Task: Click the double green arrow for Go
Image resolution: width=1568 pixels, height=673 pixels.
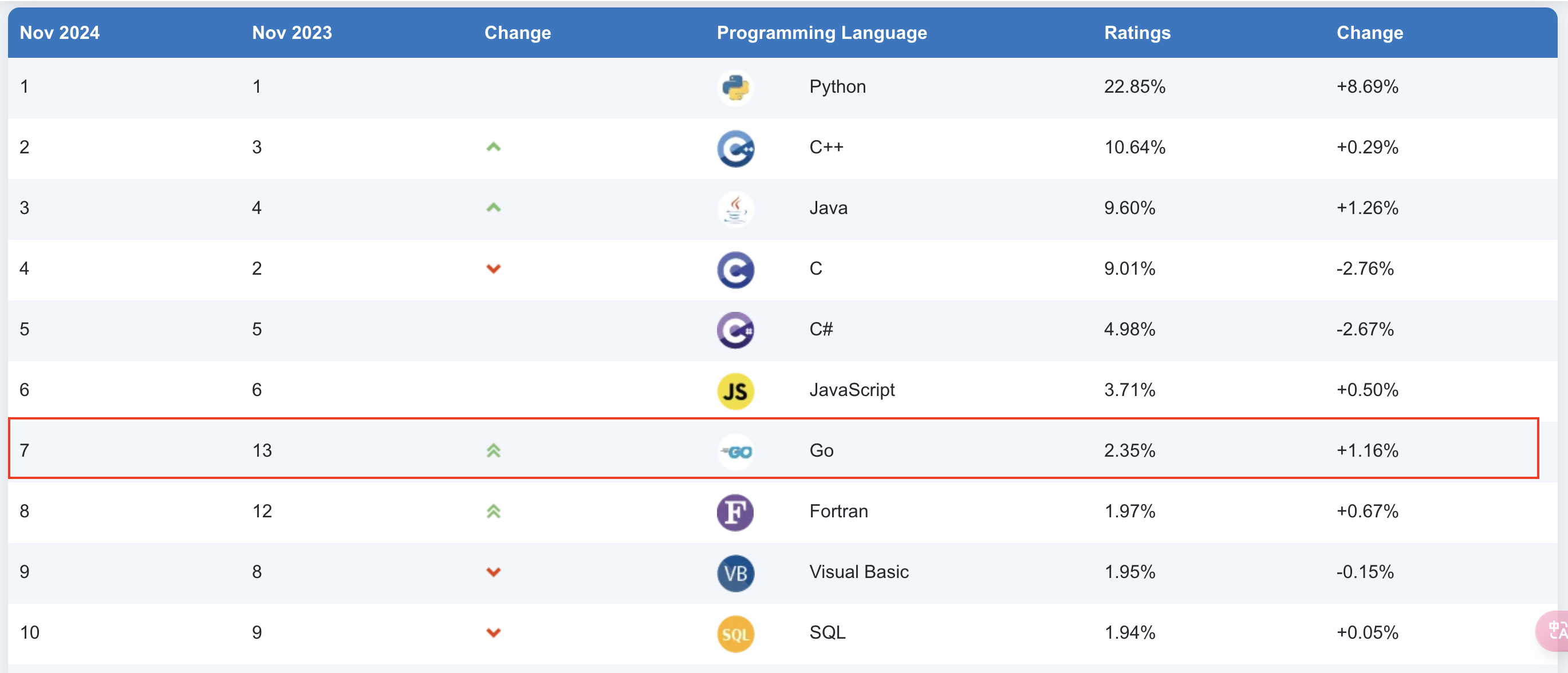Action: pos(493,450)
